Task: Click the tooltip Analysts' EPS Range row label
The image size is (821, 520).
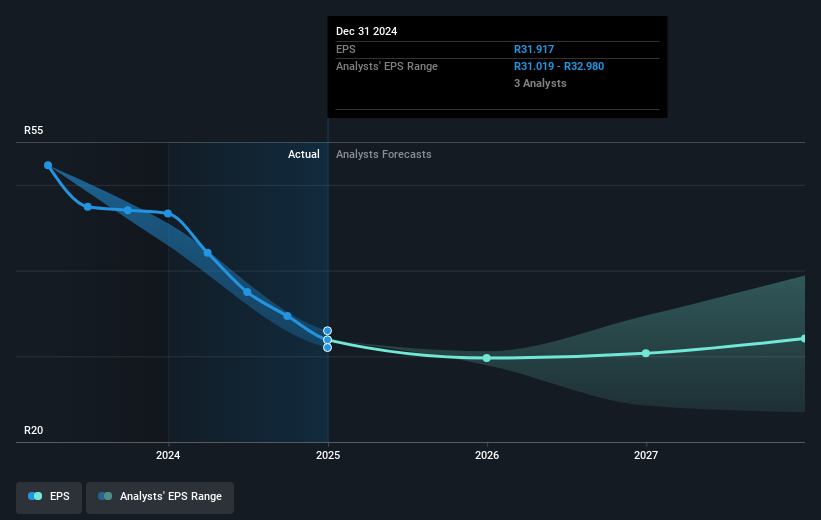Action: point(387,67)
